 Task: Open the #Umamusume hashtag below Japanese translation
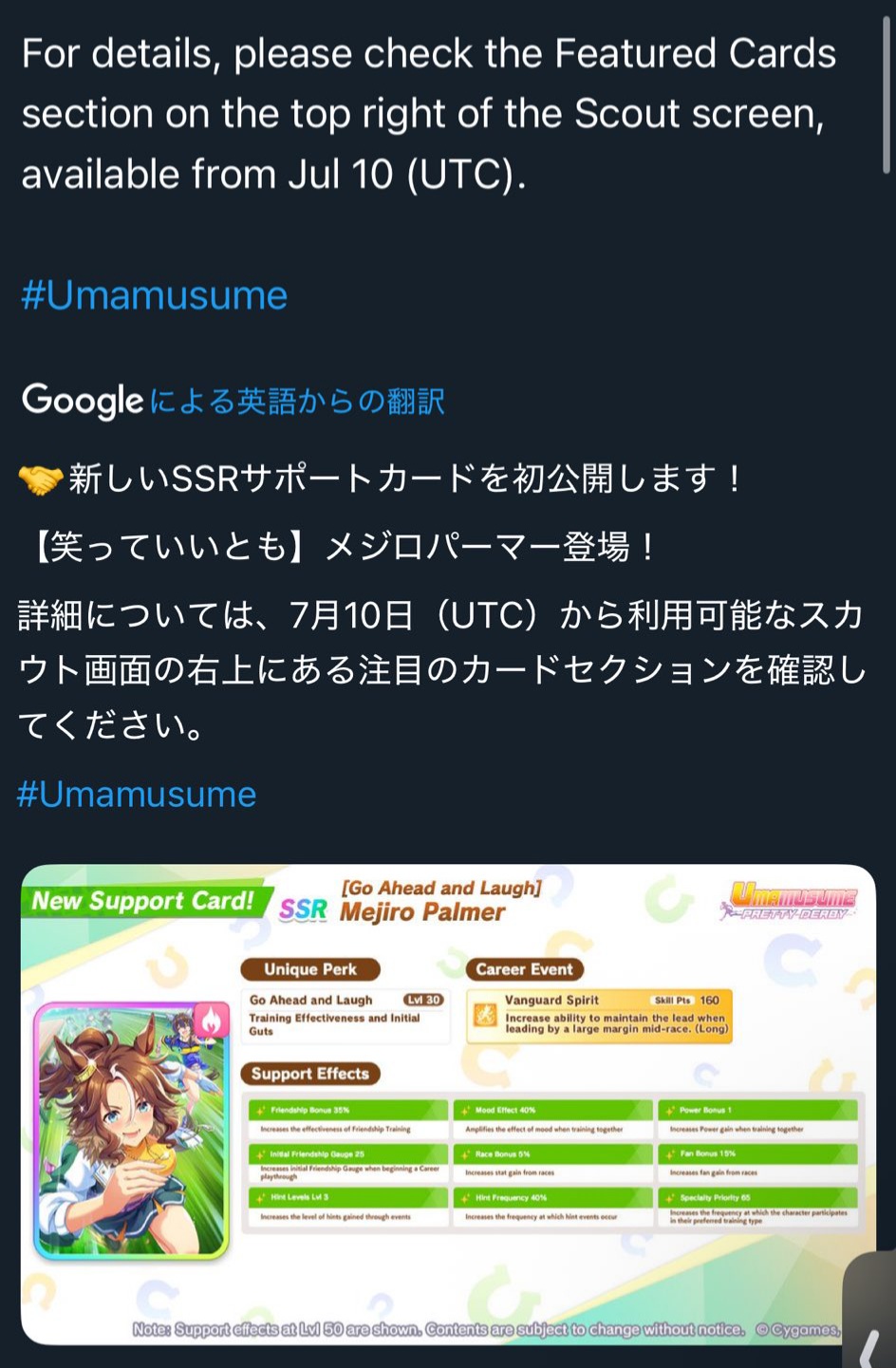coord(137,794)
